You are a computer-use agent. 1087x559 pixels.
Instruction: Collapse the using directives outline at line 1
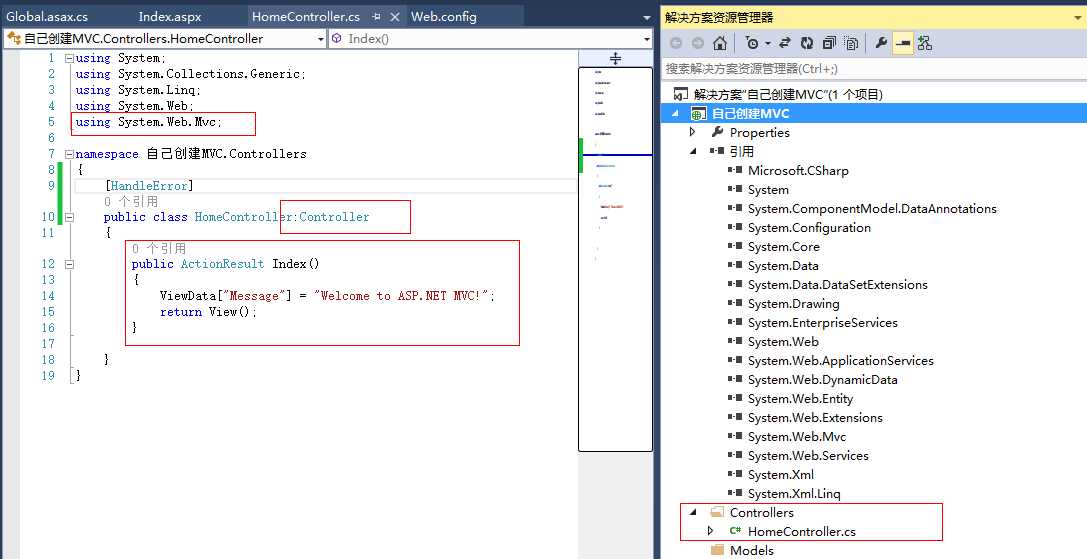tap(69, 58)
